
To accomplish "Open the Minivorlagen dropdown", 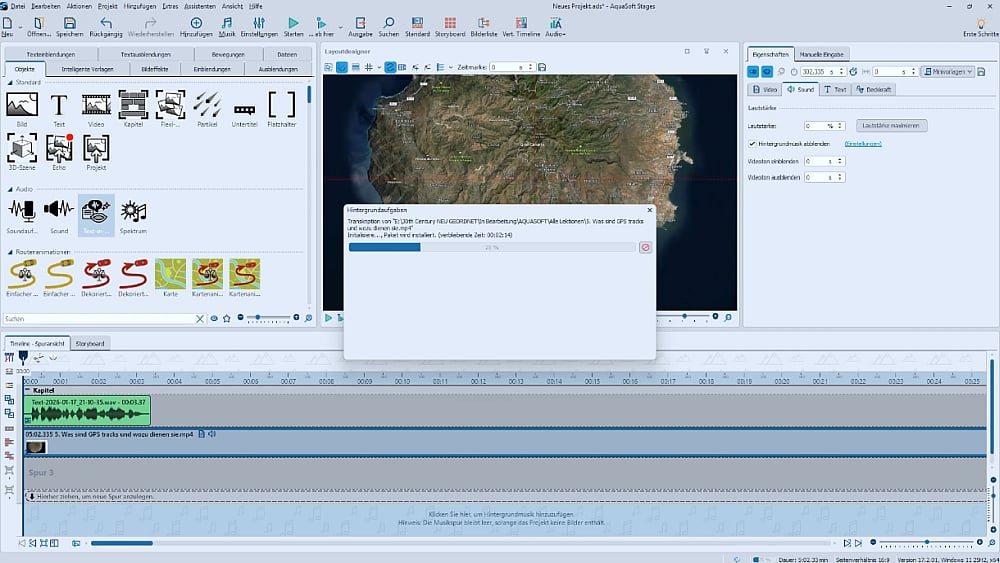I will 946,71.
